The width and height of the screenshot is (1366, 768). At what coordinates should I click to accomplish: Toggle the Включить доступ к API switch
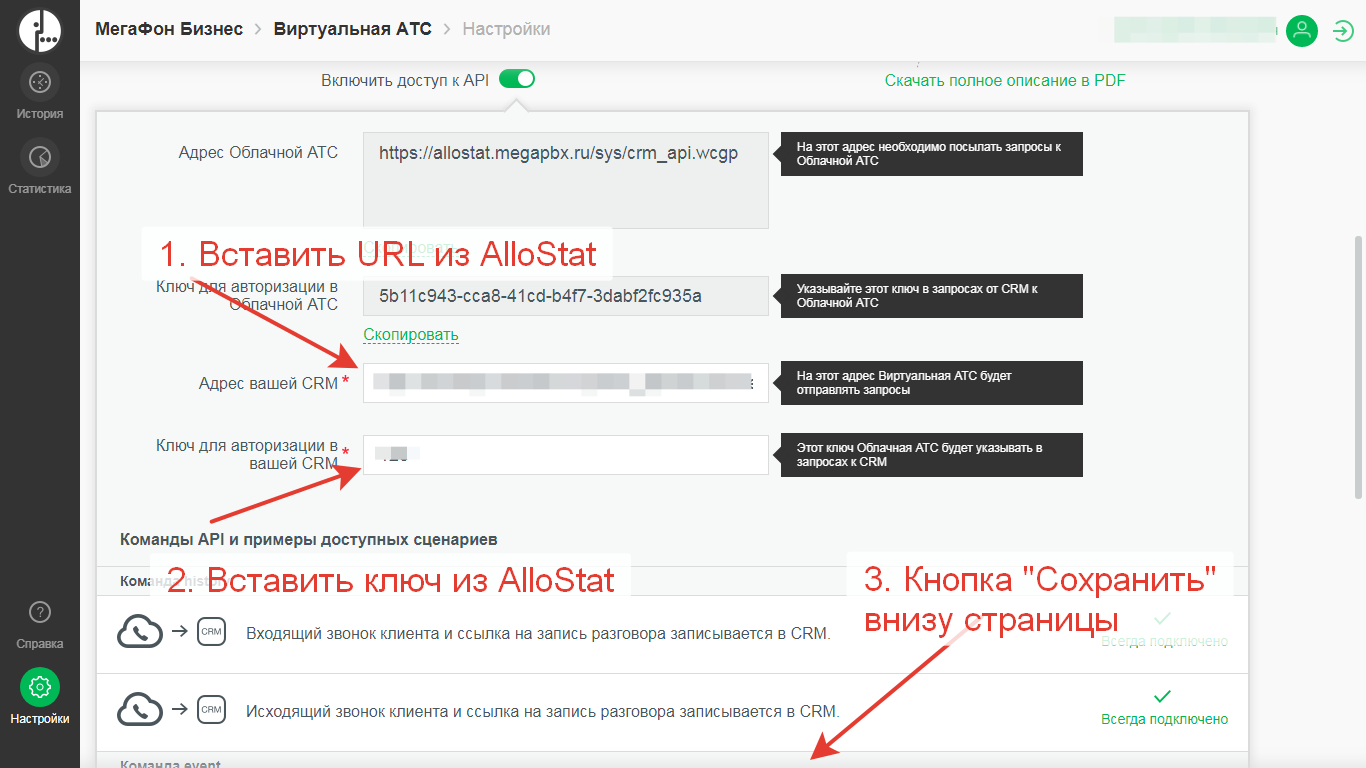pyautogui.click(x=517, y=79)
